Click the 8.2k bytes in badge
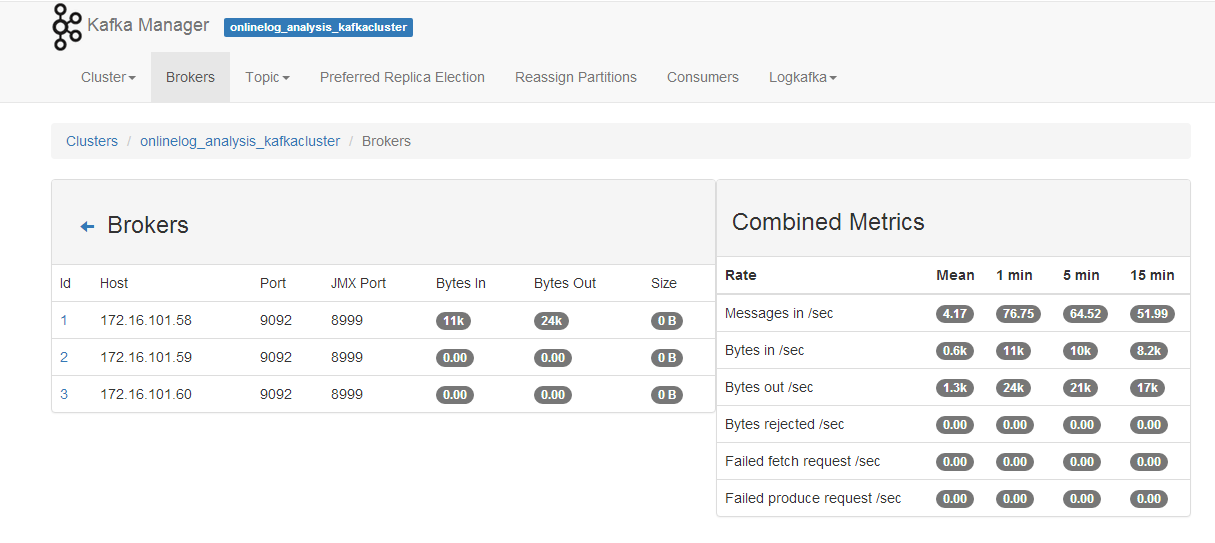This screenshot has height=543, width=1215. pos(1149,351)
